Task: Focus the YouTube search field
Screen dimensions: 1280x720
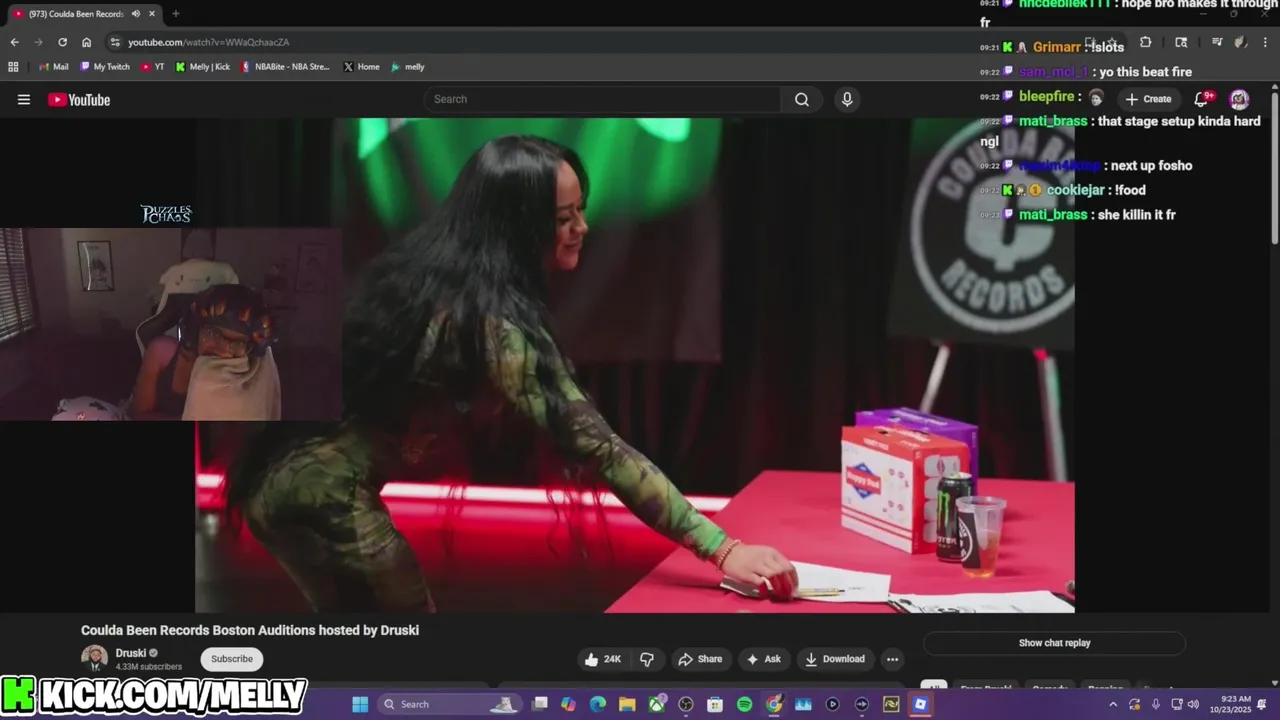Action: (x=602, y=99)
